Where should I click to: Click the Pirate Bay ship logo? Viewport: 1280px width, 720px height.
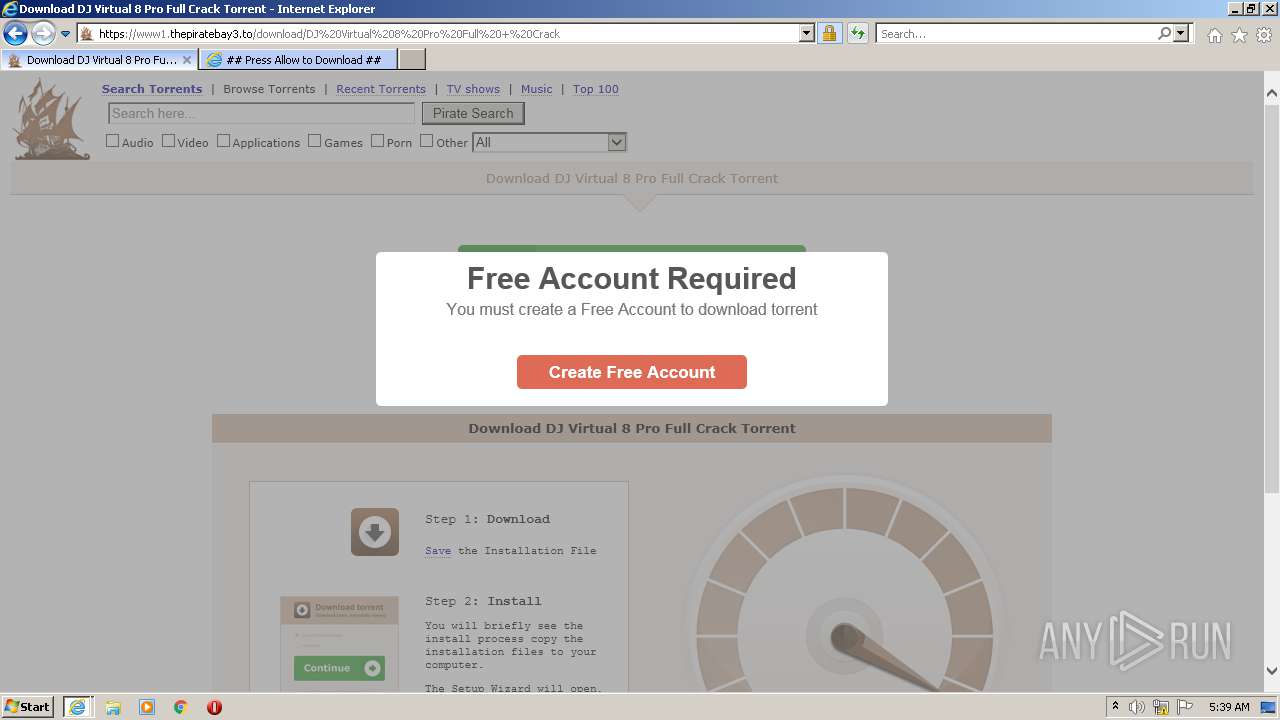(x=52, y=119)
